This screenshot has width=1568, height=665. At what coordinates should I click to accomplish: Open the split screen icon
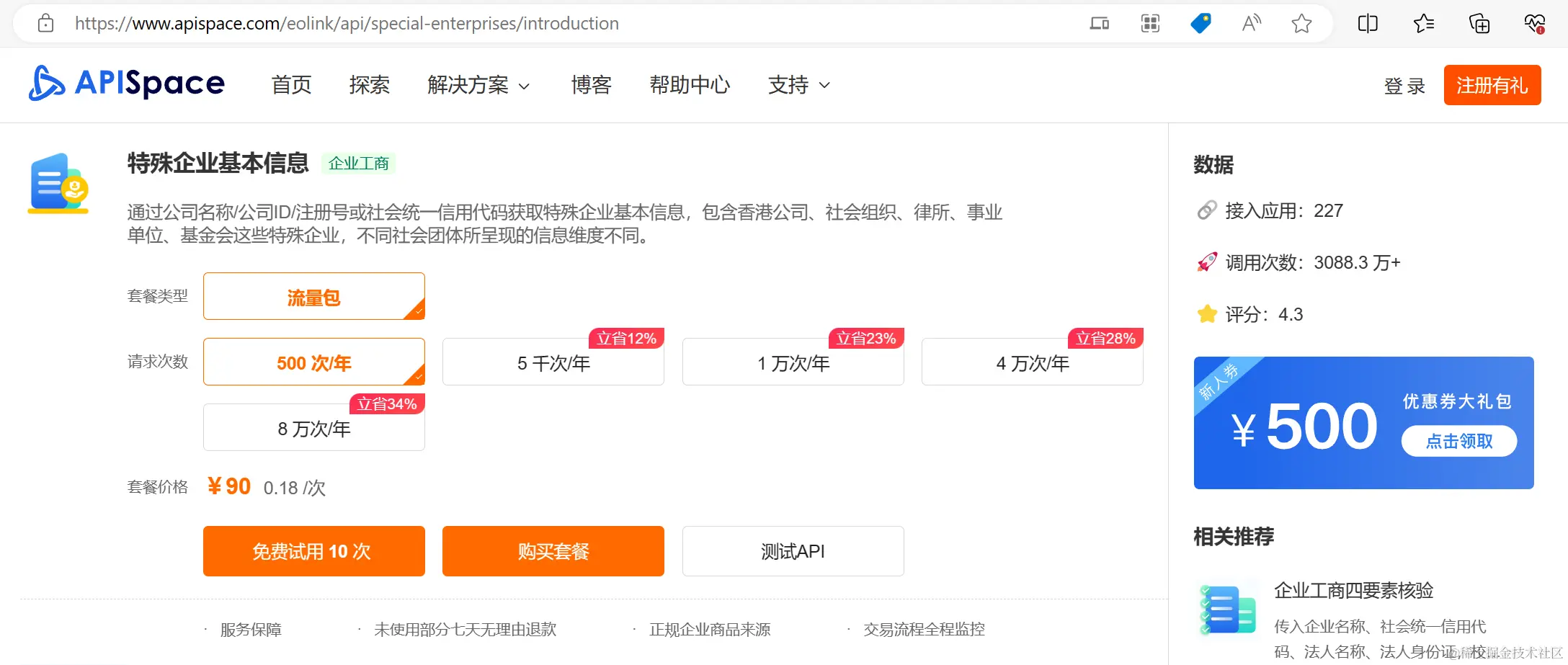(1368, 24)
